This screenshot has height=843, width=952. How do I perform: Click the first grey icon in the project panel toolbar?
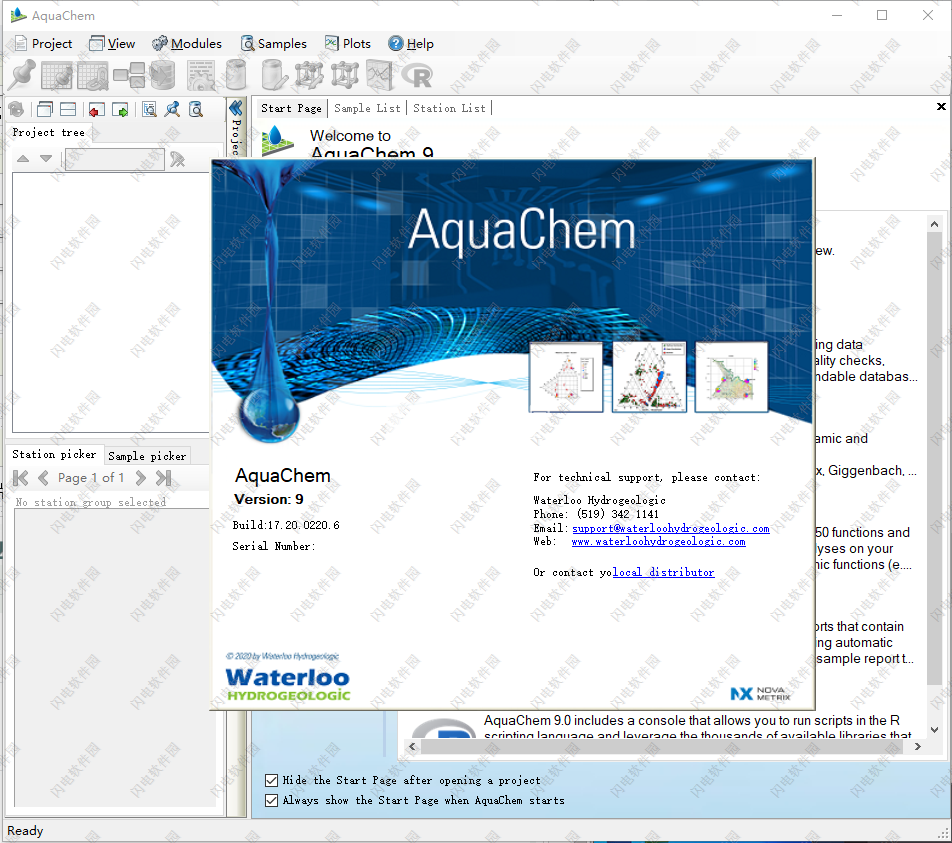click(x=16, y=109)
